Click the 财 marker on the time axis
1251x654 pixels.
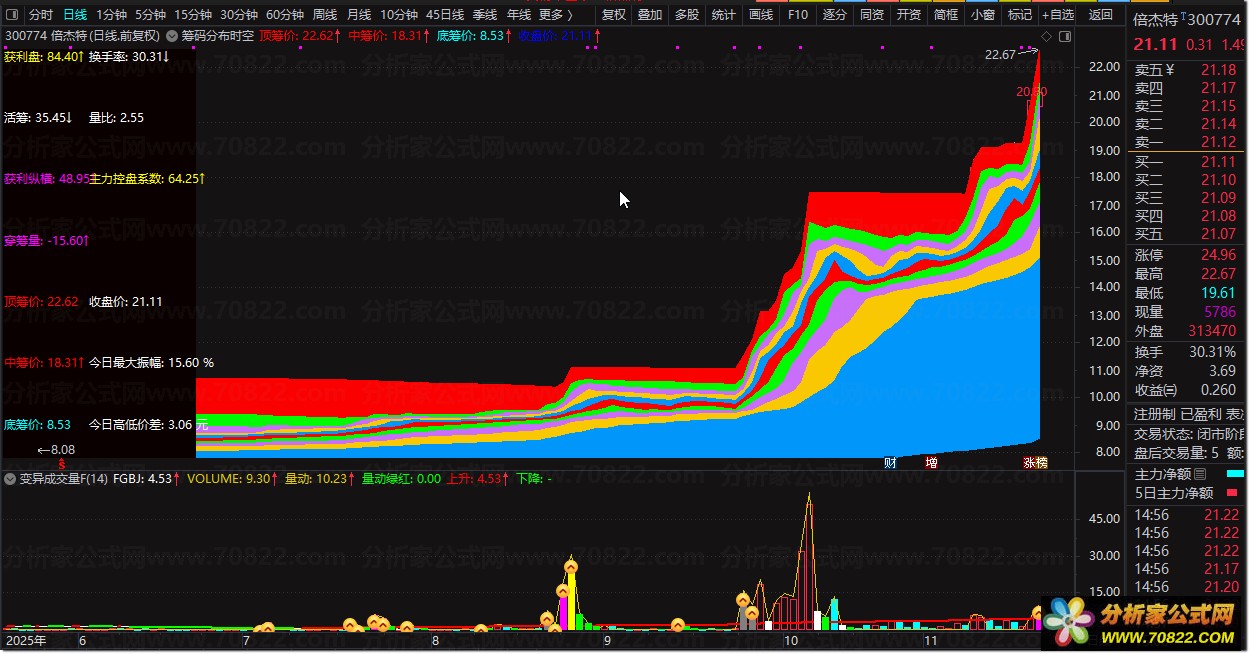(x=891, y=463)
